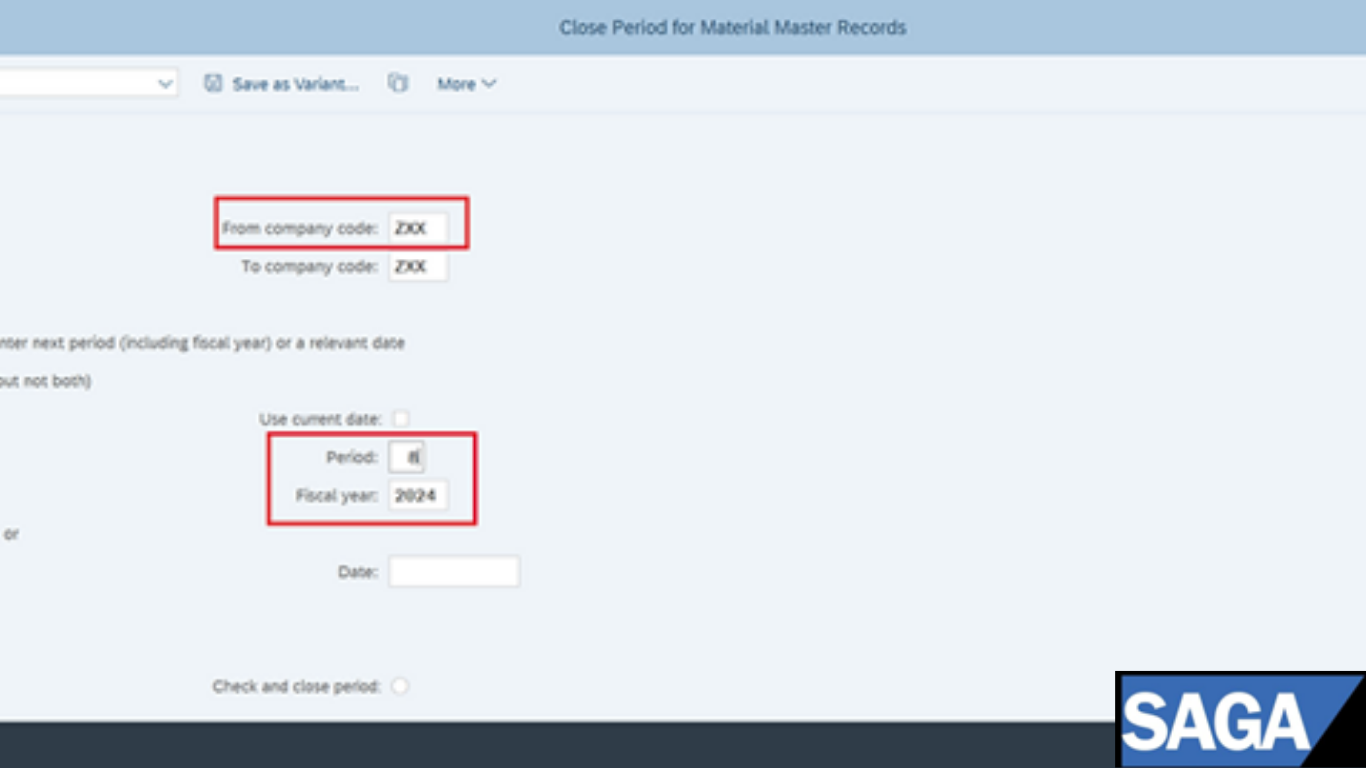
Task: Click the Save as Variant disk icon
Action: pyautogui.click(x=213, y=84)
